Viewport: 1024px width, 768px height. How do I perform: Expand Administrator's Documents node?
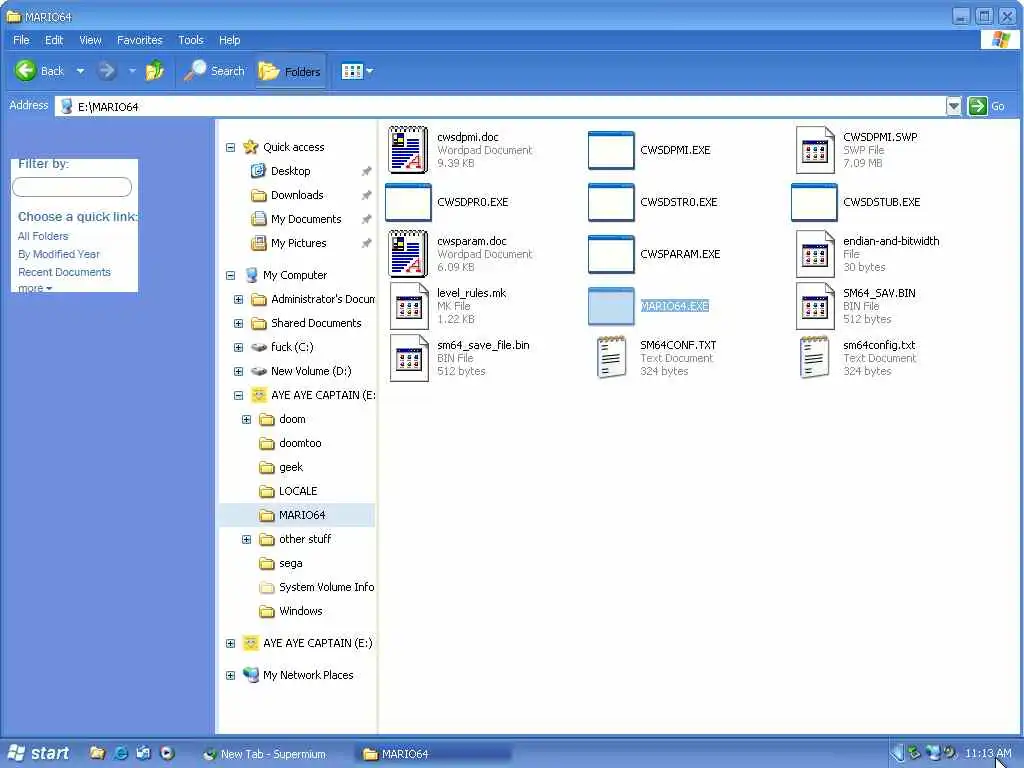pos(238,300)
